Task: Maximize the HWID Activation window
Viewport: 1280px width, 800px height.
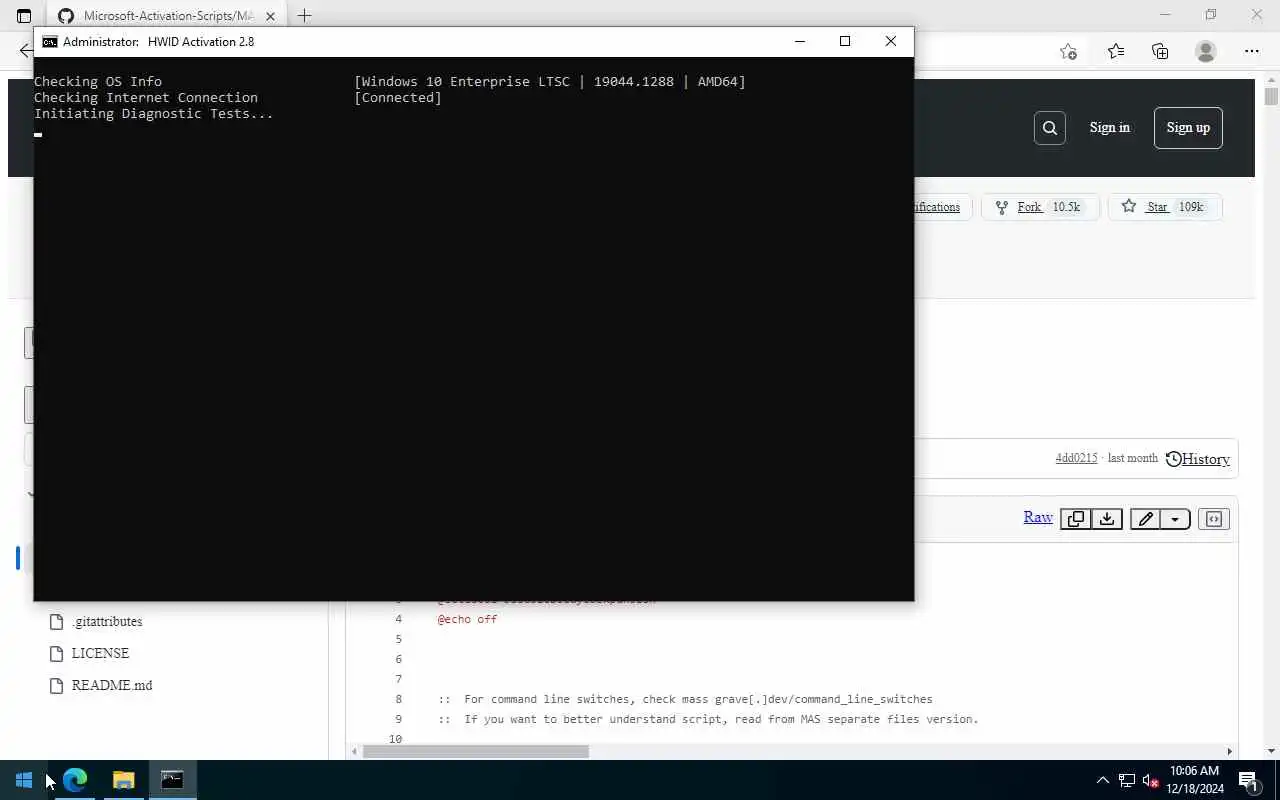Action: point(845,41)
